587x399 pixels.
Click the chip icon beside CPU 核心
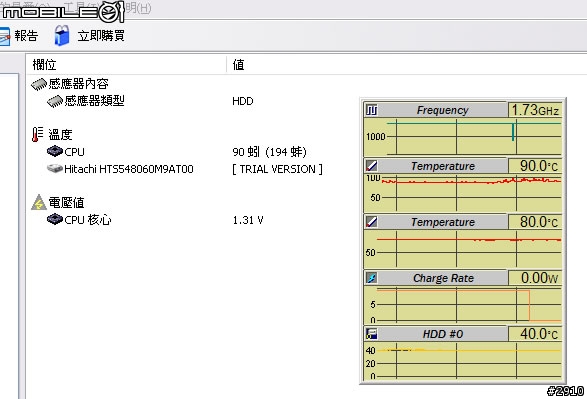coord(55,219)
